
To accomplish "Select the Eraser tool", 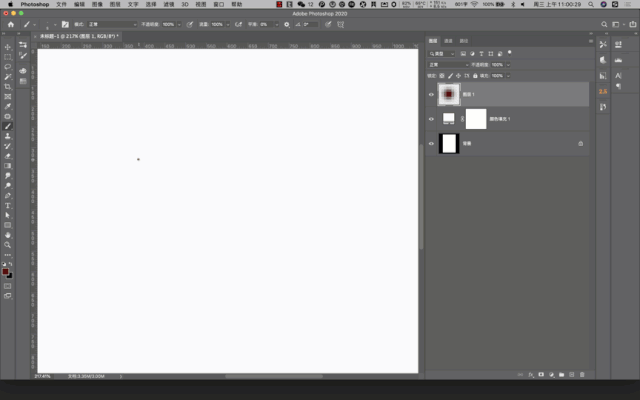I will [x=7, y=156].
